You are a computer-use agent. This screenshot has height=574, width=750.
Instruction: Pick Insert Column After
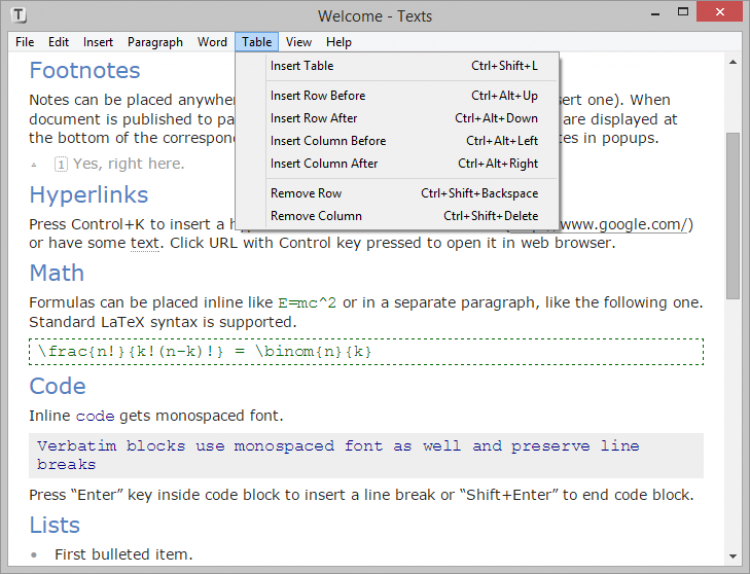pos(324,163)
